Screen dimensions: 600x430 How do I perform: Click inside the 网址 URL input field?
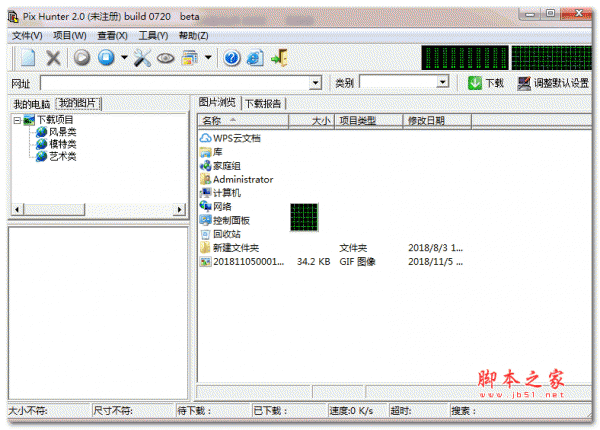coord(175,83)
